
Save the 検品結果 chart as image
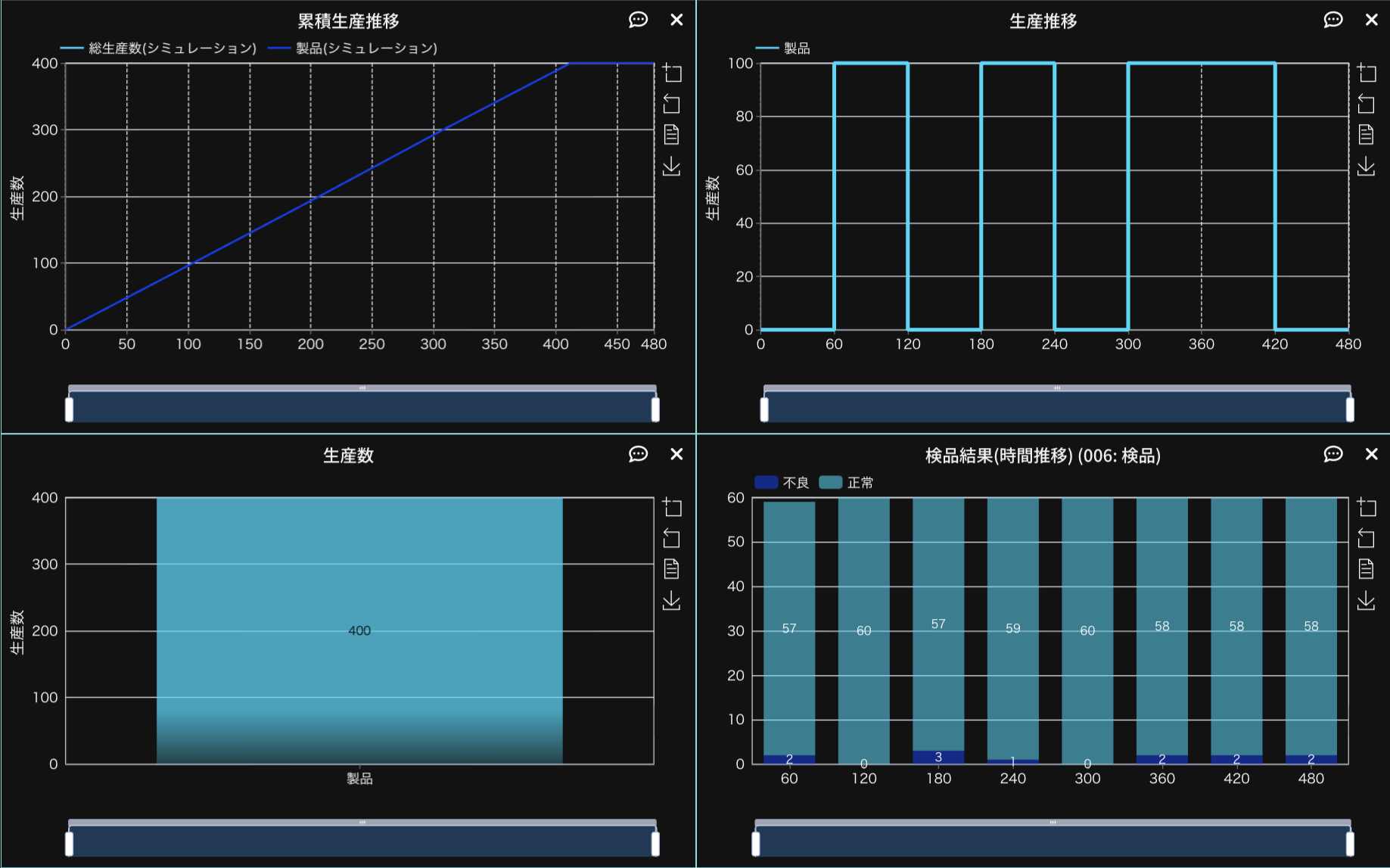coord(1367,601)
